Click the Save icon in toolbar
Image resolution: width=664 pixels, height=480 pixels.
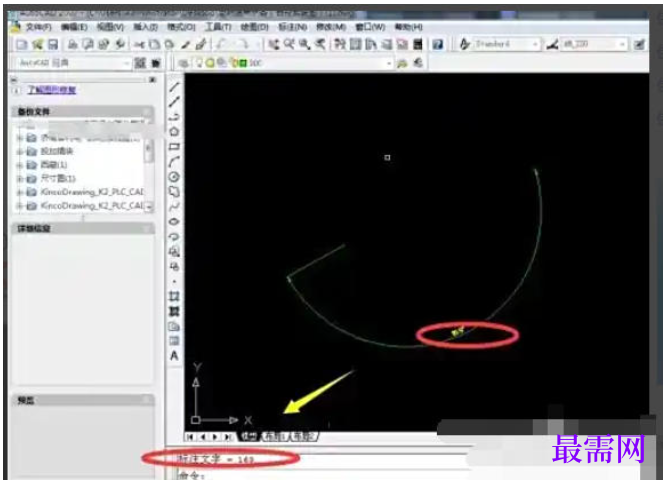53,44
